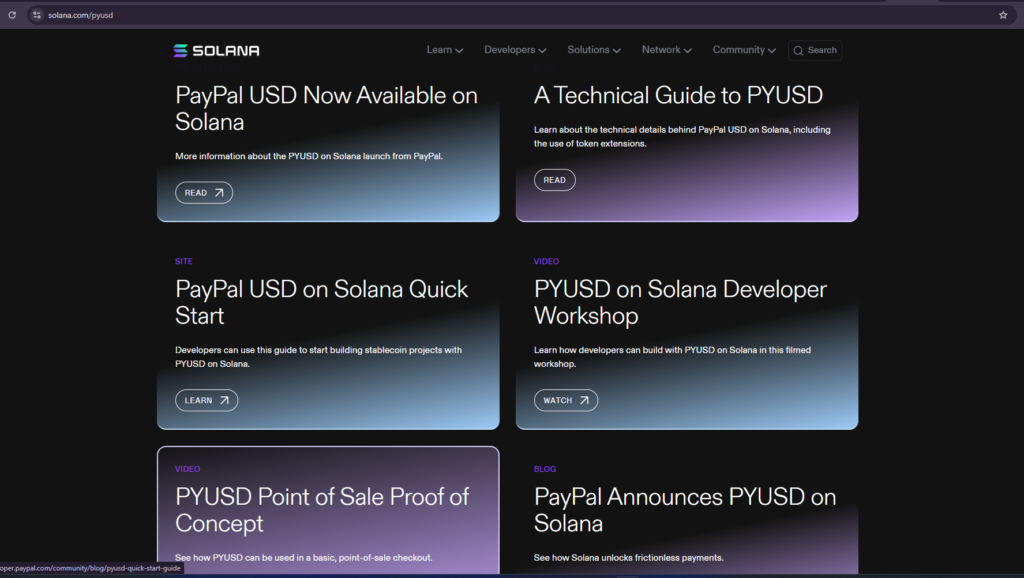Click READ on A Technical Guide to PYUSD
The image size is (1024, 578).
point(554,180)
